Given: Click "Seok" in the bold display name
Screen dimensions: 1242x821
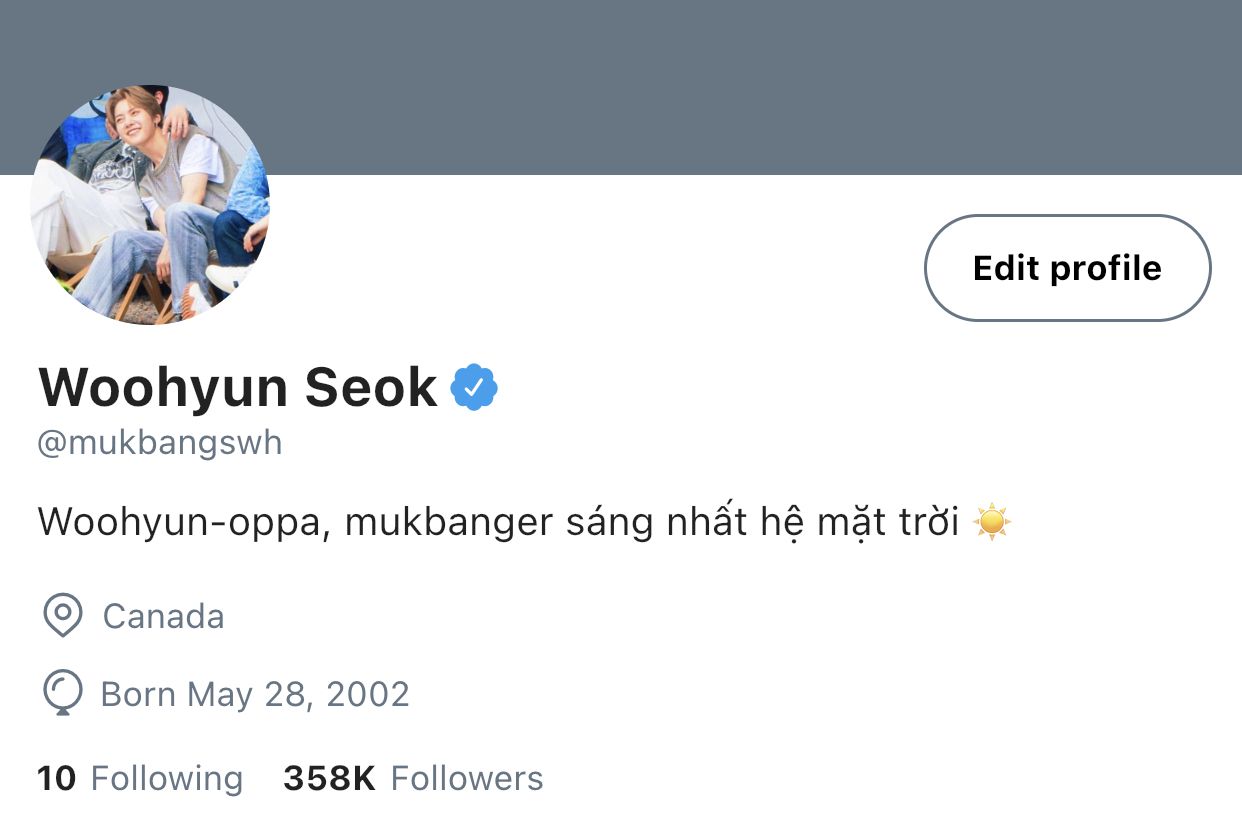Looking at the screenshot, I should [371, 388].
